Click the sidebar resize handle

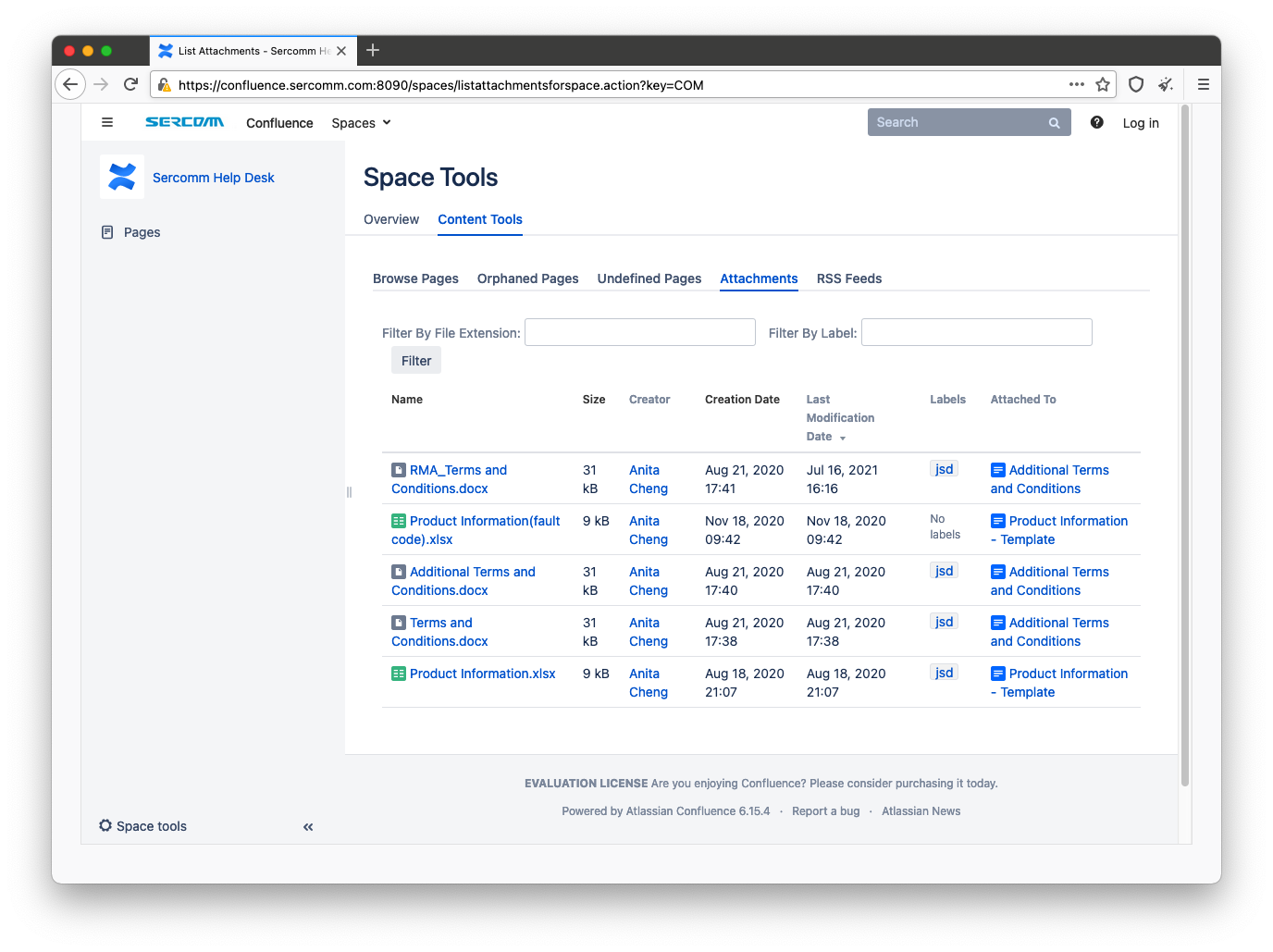click(349, 492)
